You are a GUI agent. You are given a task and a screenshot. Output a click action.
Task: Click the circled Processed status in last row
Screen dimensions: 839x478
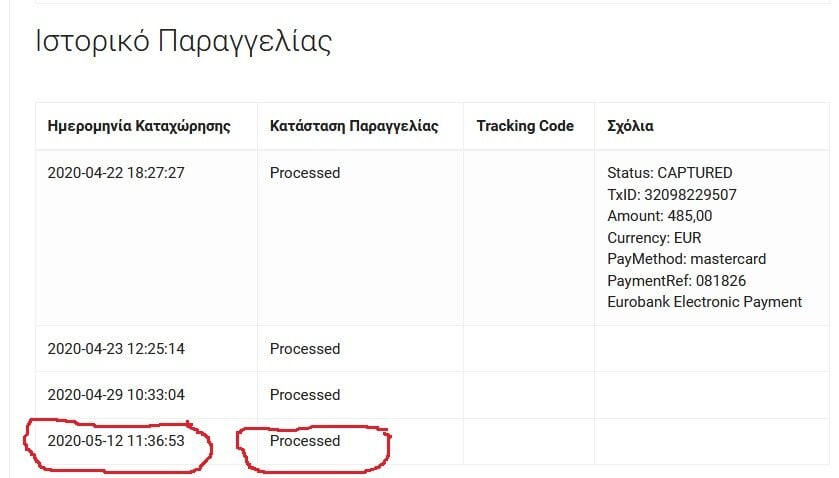[305, 441]
